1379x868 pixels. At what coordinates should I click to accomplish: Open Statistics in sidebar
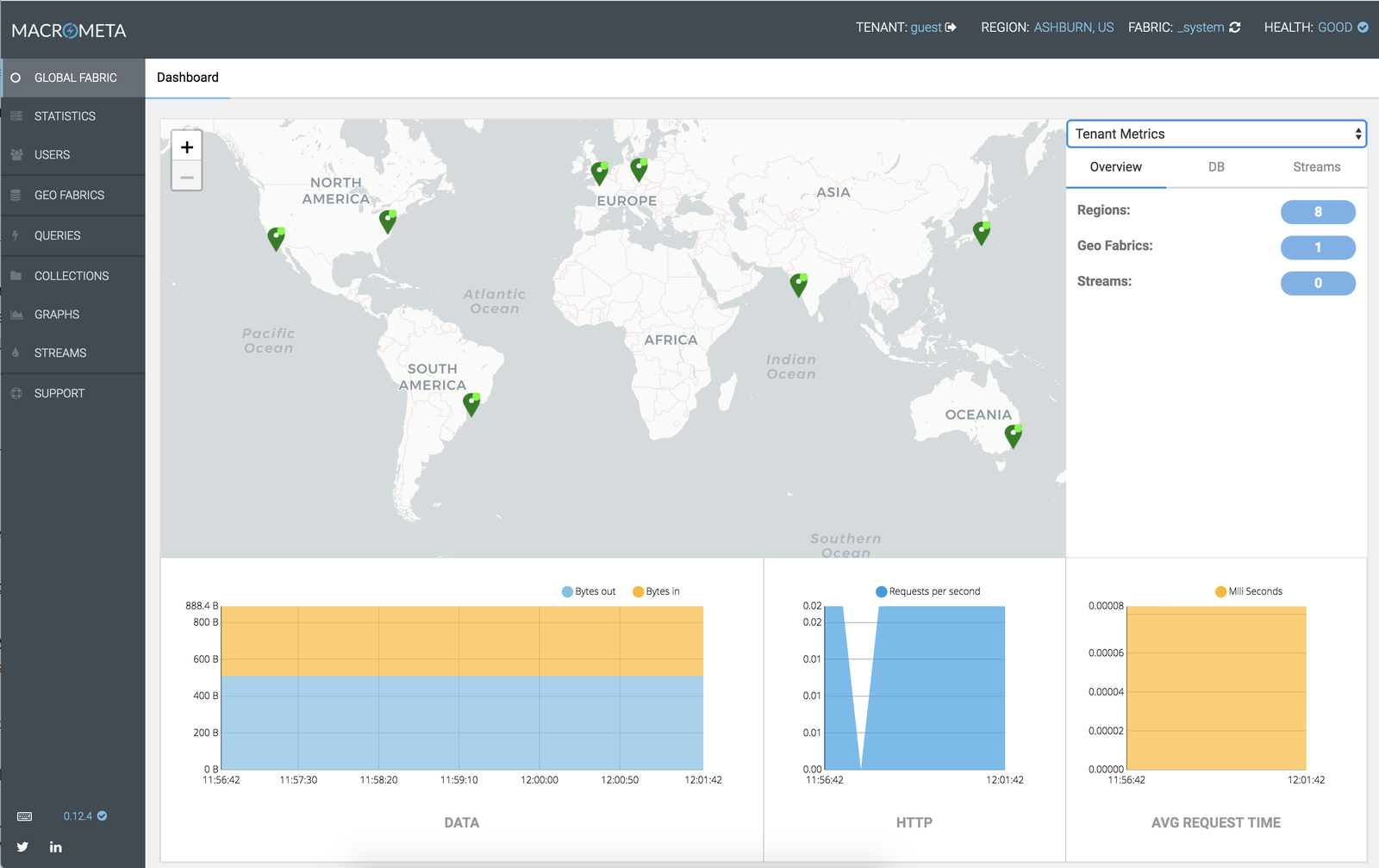click(x=73, y=116)
